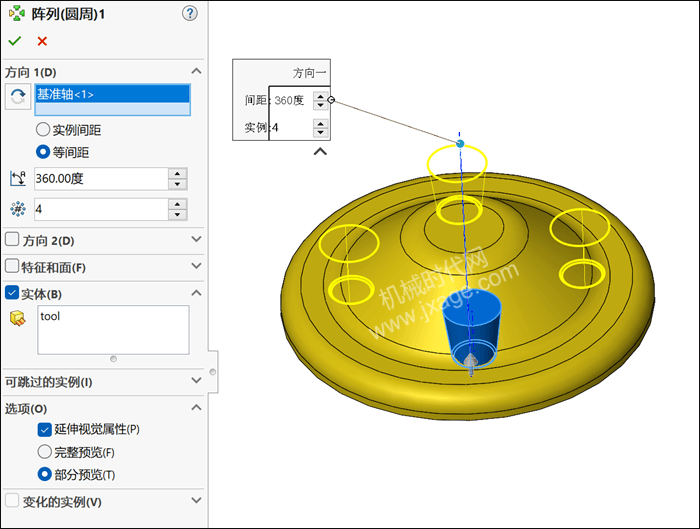Viewport: 700px width, 529px height.
Task: Click the circular pattern feature icon
Action: tap(17, 13)
